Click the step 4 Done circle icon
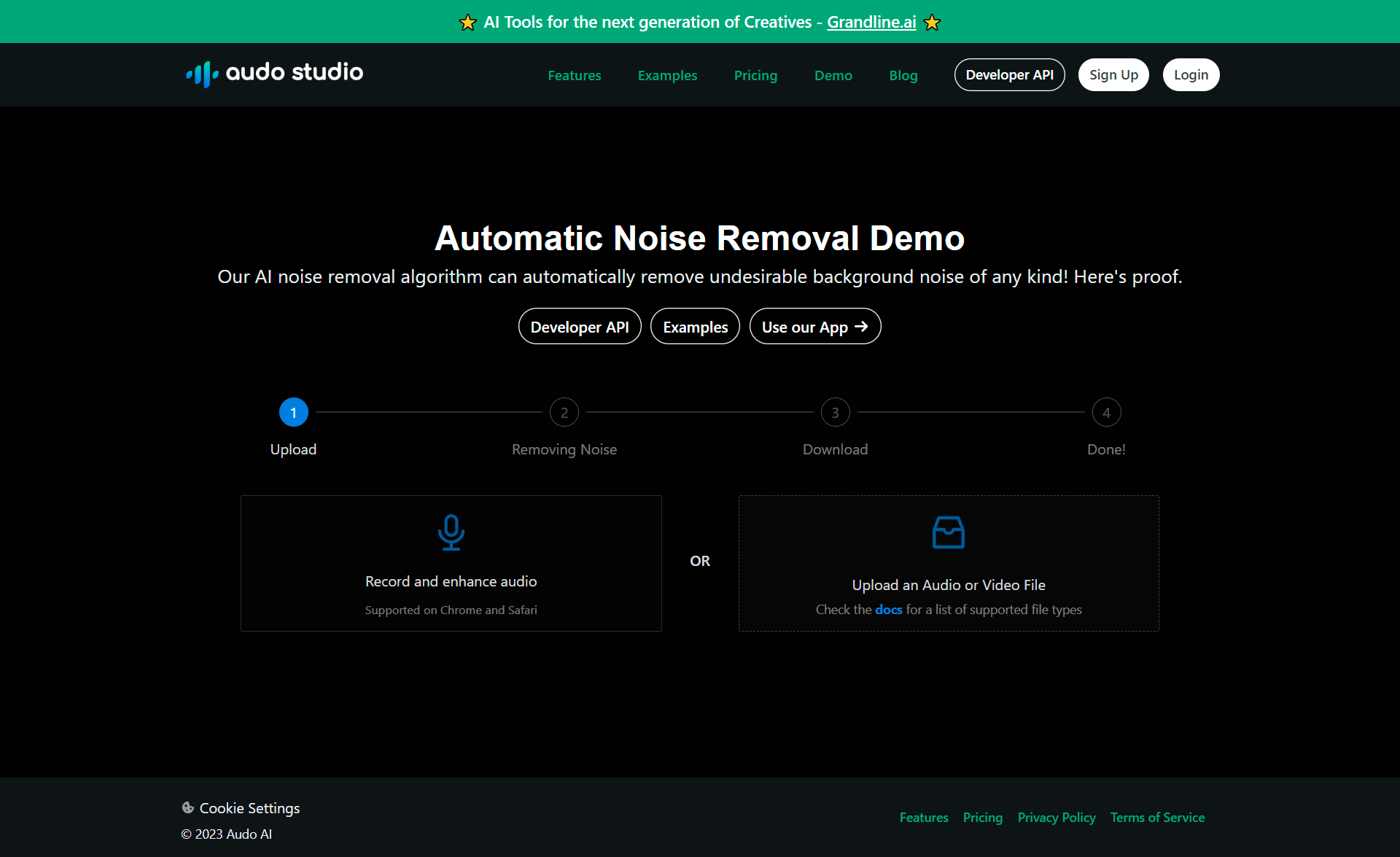The width and height of the screenshot is (1400, 857). [1106, 411]
